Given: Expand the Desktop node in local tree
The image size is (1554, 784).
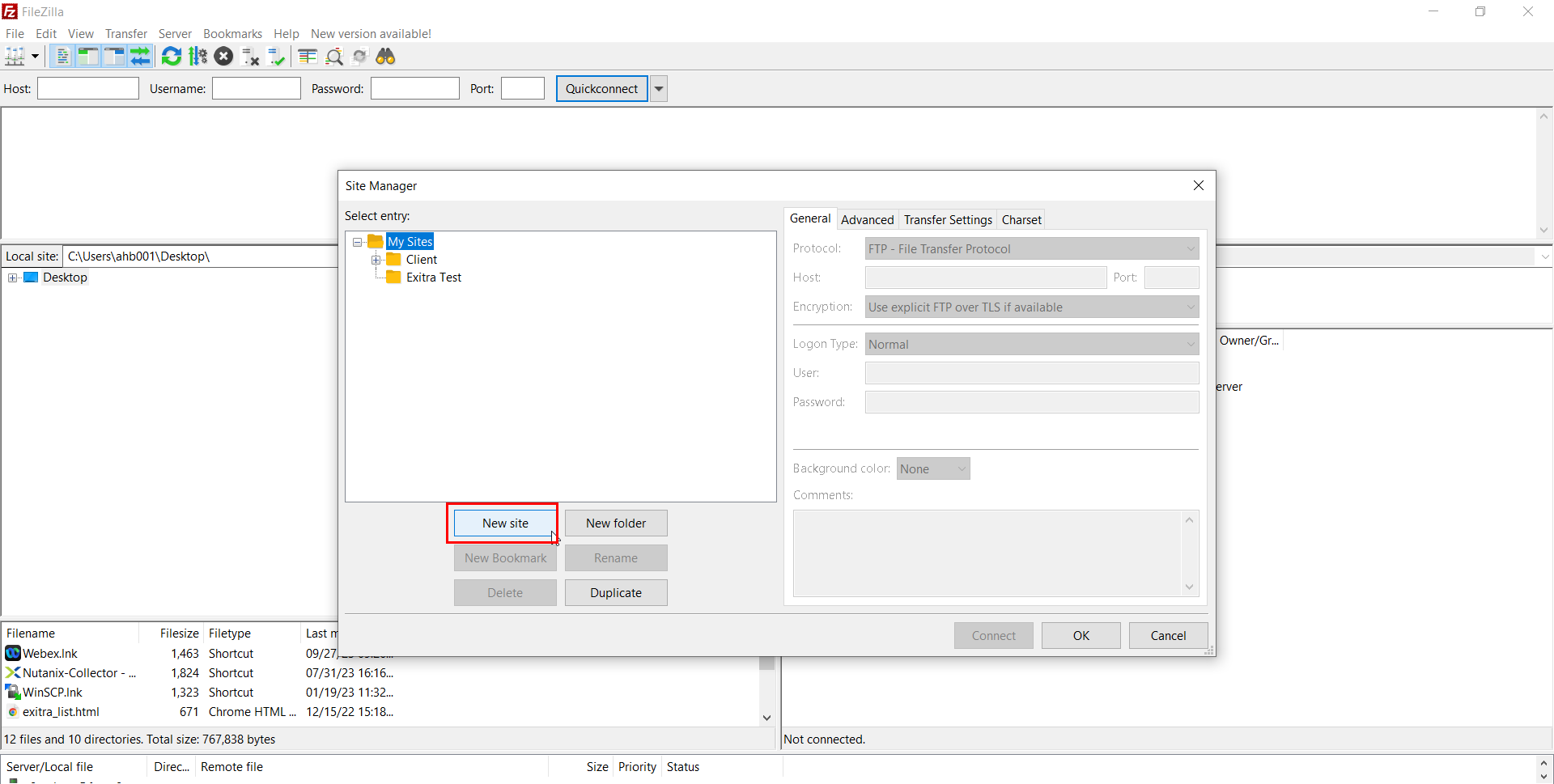Looking at the screenshot, I should [x=13, y=278].
